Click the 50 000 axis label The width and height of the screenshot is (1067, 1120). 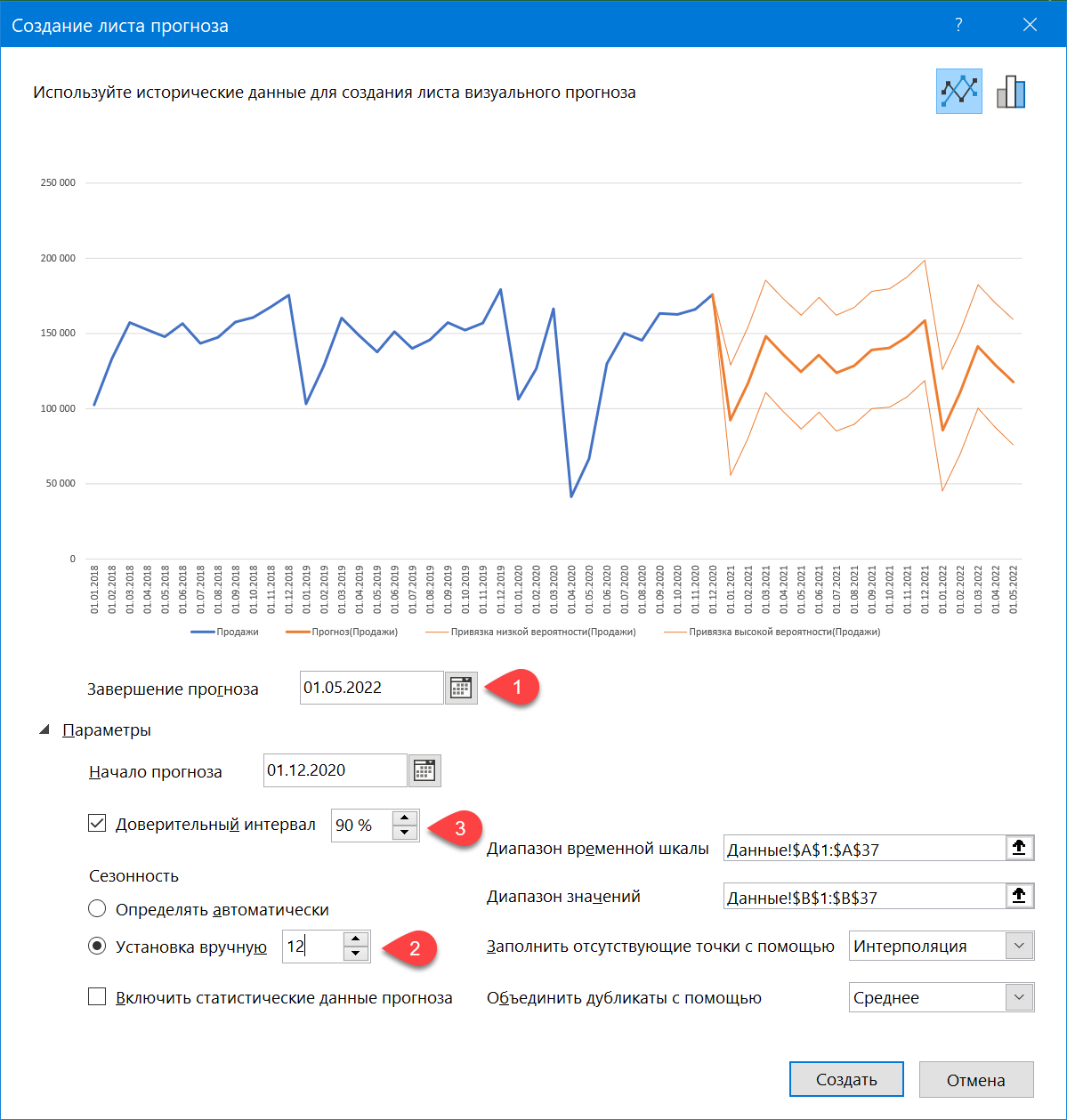(61, 484)
